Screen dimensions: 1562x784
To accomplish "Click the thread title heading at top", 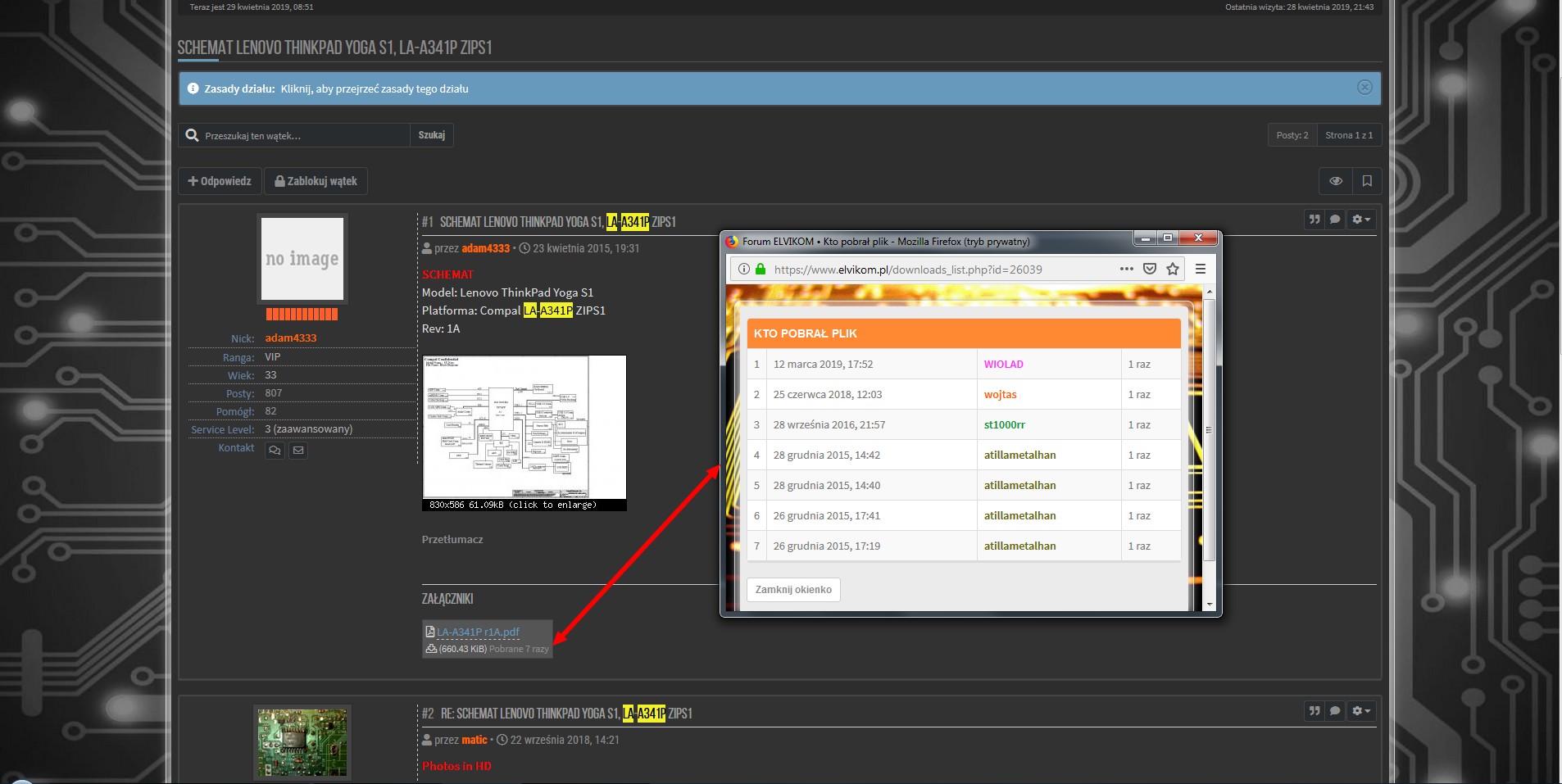I will click(334, 48).
